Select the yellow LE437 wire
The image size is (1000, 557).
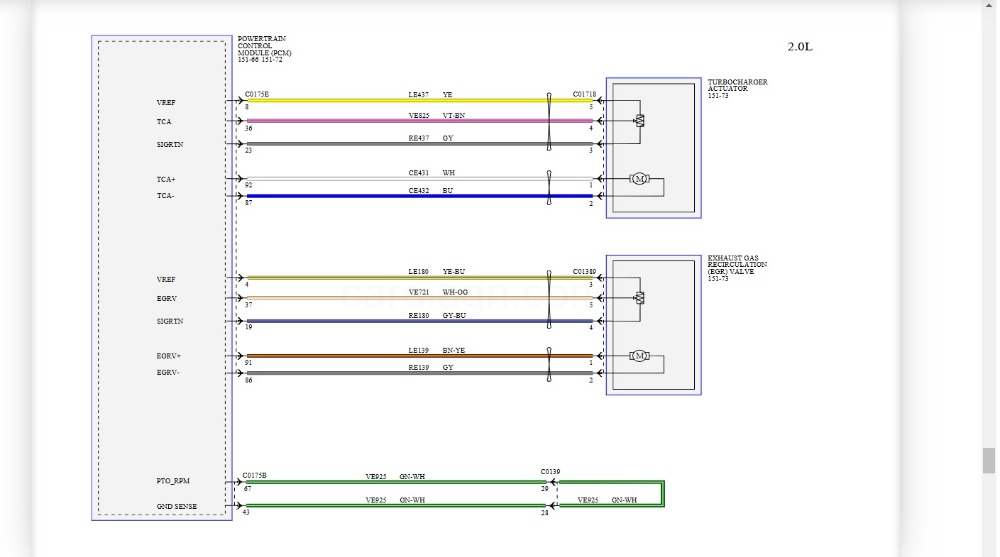pyautogui.click(x=400, y=100)
